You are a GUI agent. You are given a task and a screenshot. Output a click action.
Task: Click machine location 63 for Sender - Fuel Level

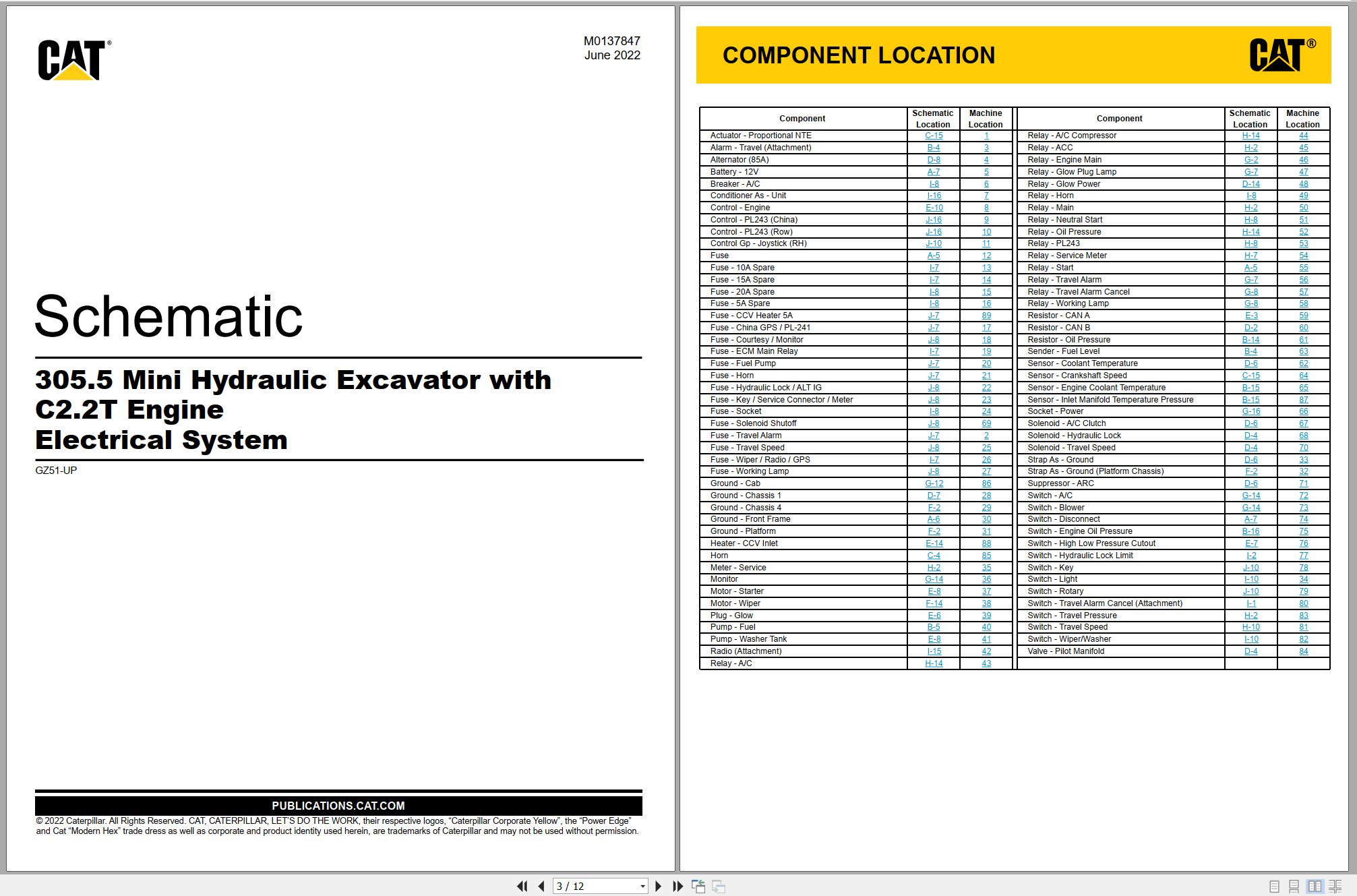click(1304, 351)
